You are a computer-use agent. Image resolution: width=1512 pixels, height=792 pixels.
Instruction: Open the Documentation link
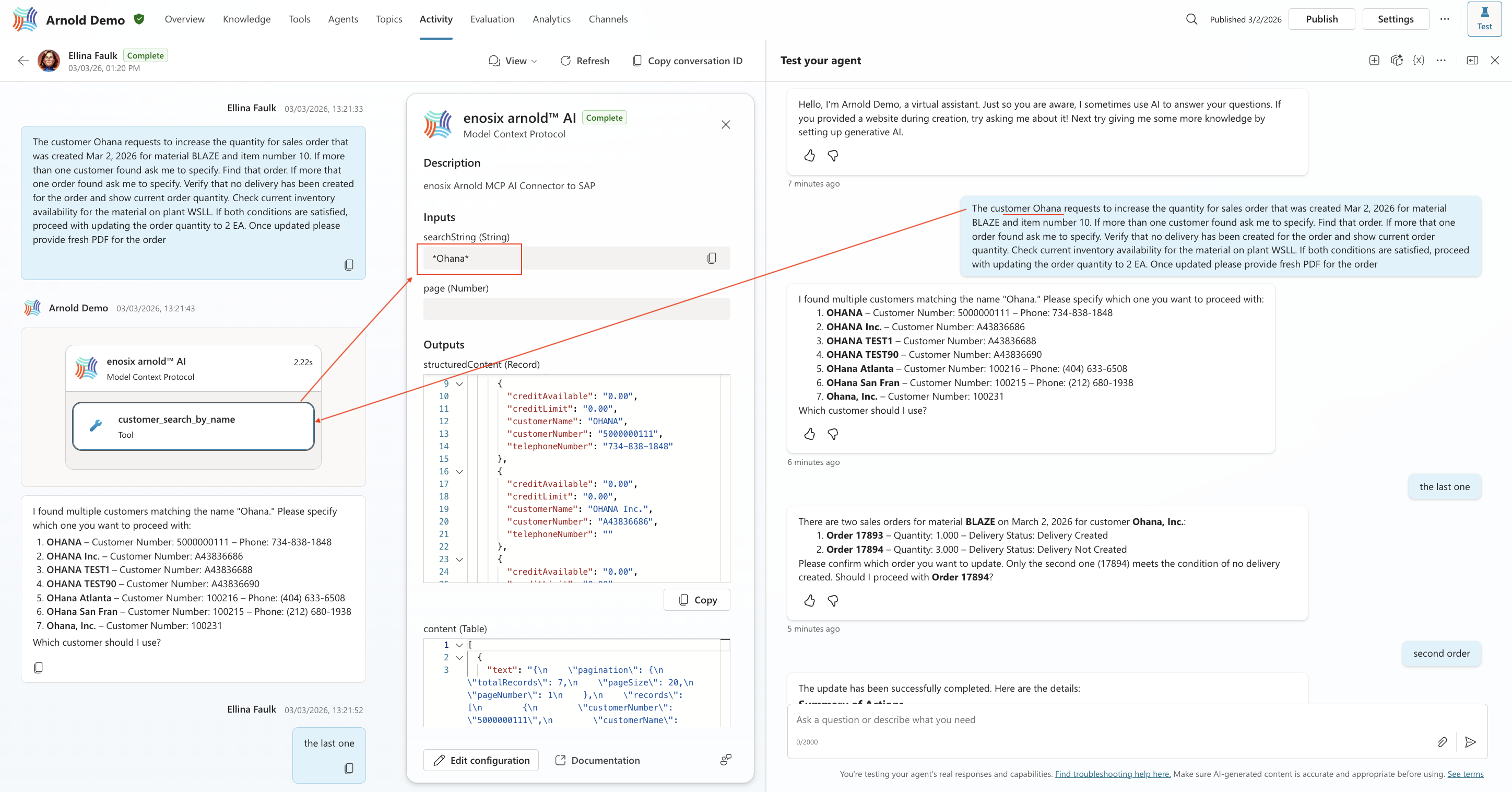click(x=597, y=760)
